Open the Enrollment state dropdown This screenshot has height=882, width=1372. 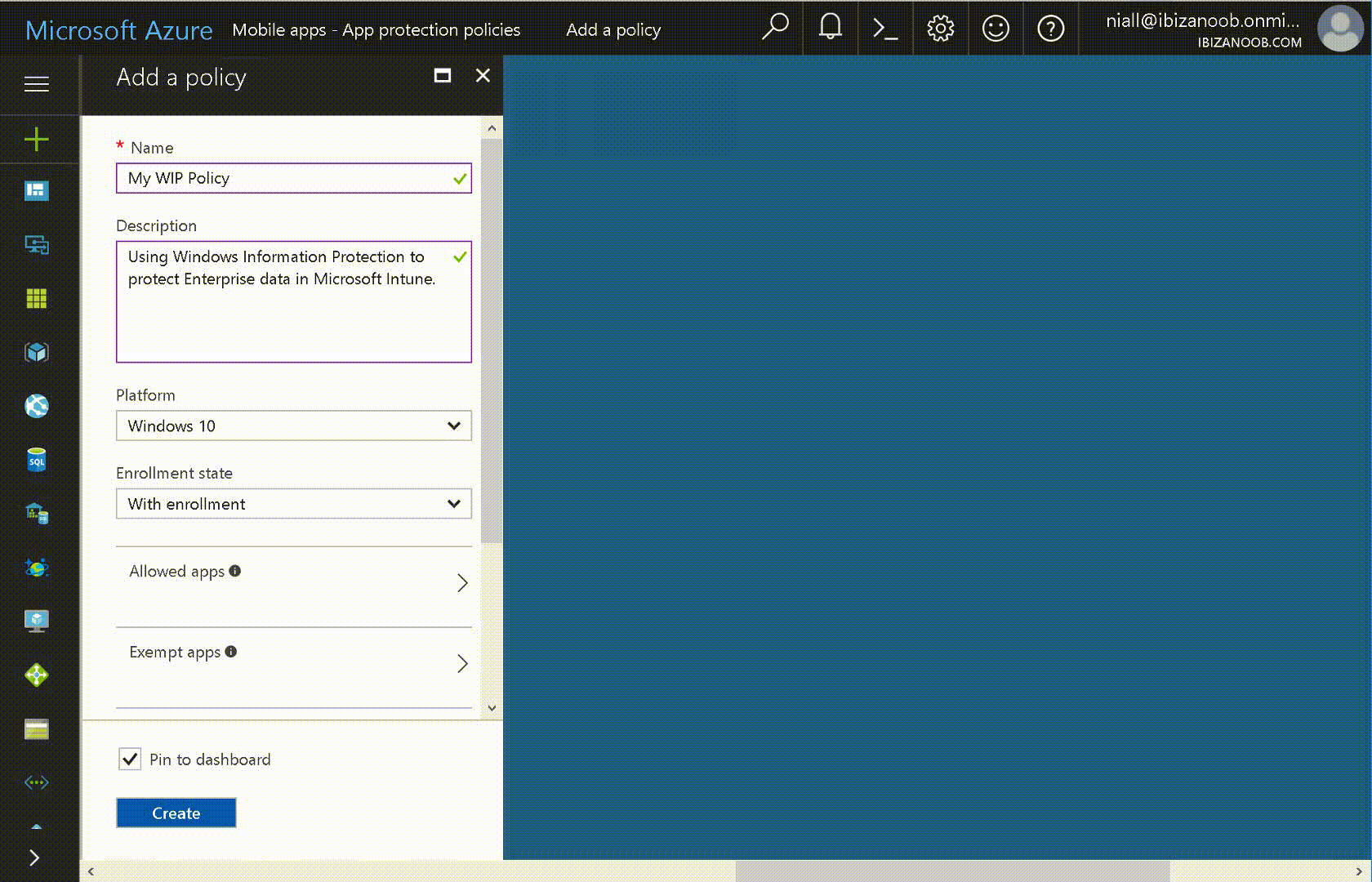point(294,504)
